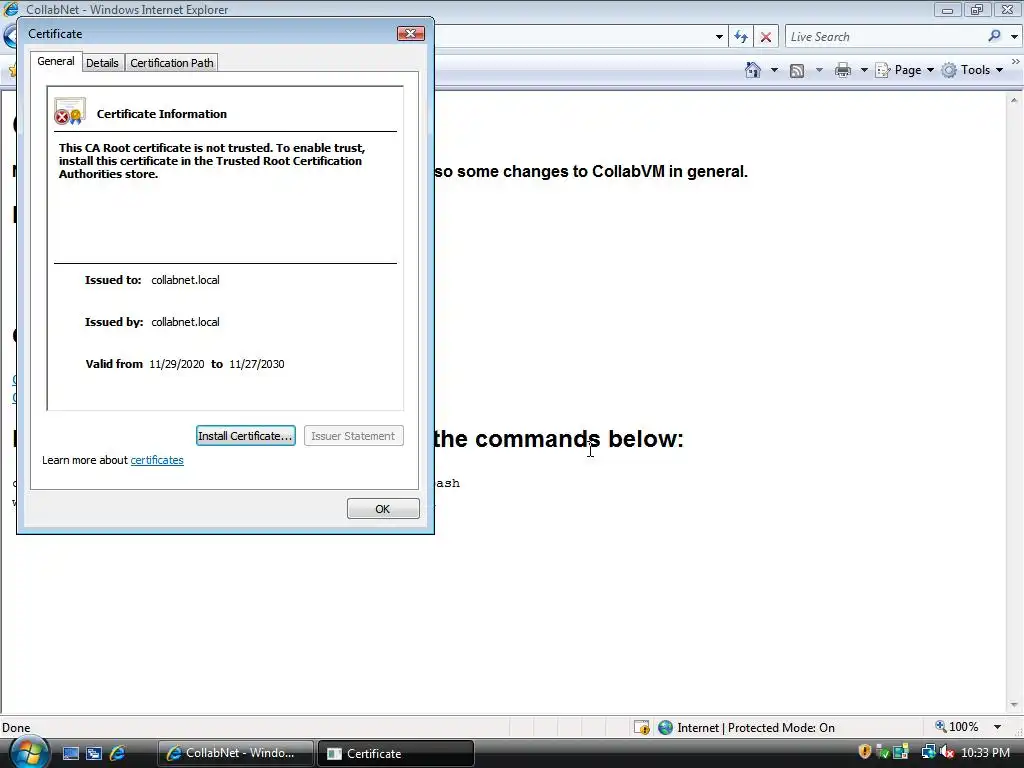
Task: Confirm the Certificate dialog with OK
Action: click(x=383, y=509)
